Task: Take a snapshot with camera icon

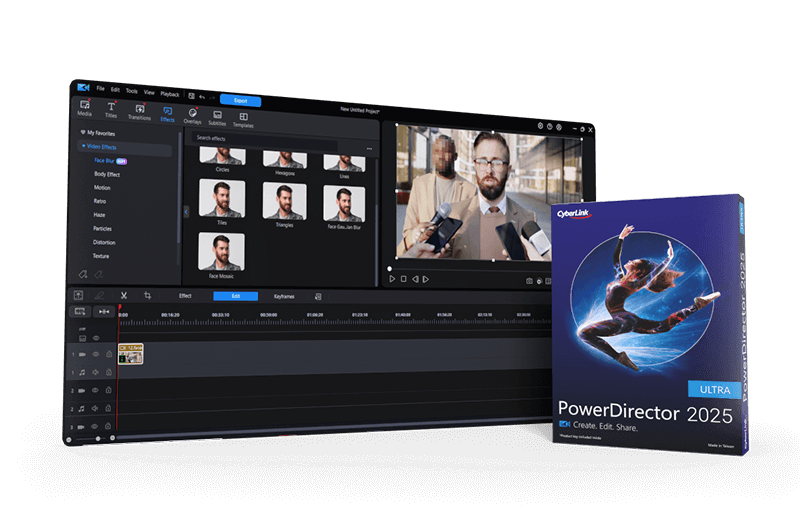Action: pyautogui.click(x=529, y=281)
